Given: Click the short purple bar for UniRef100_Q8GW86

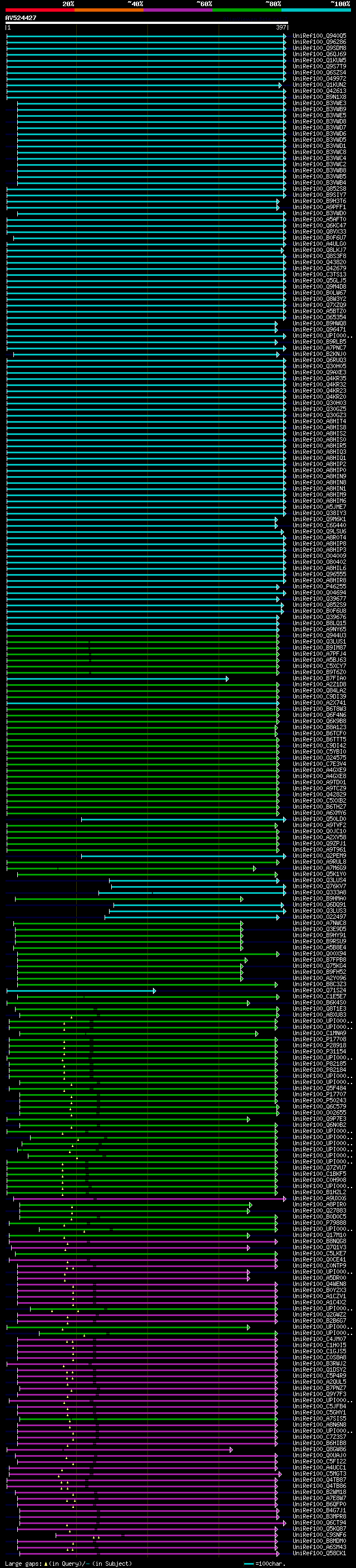Looking at the screenshot, I should pyautogui.click(x=120, y=1449).
